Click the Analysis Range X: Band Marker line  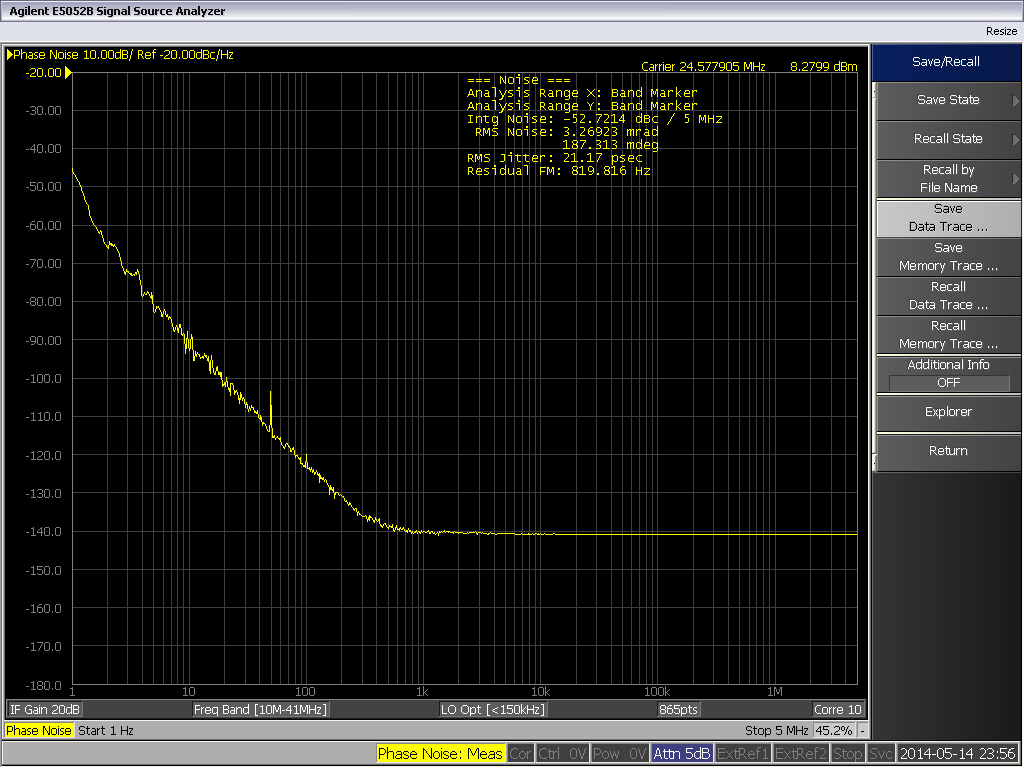[x=582, y=93]
